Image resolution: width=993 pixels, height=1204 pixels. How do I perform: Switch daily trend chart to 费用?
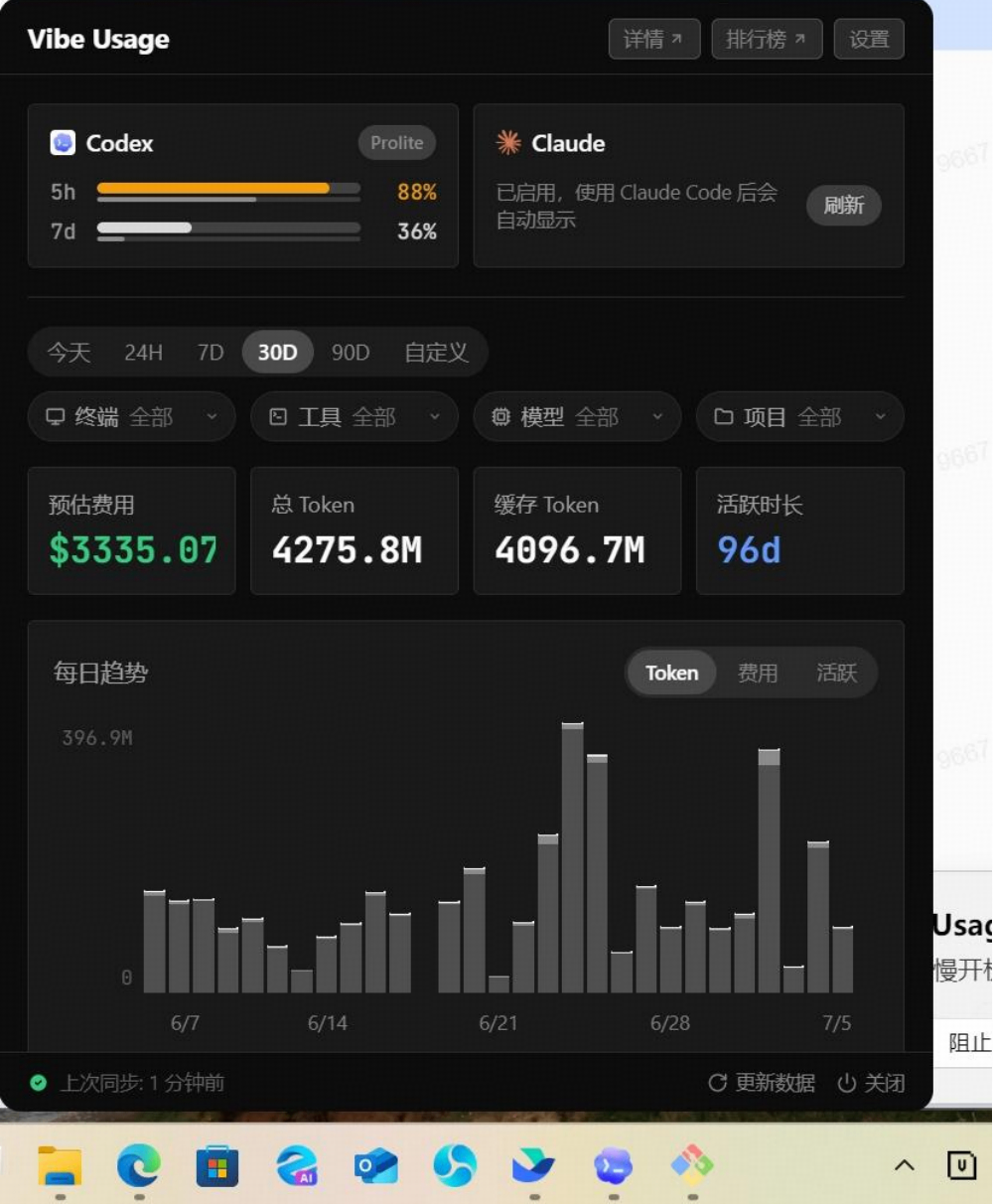[758, 673]
